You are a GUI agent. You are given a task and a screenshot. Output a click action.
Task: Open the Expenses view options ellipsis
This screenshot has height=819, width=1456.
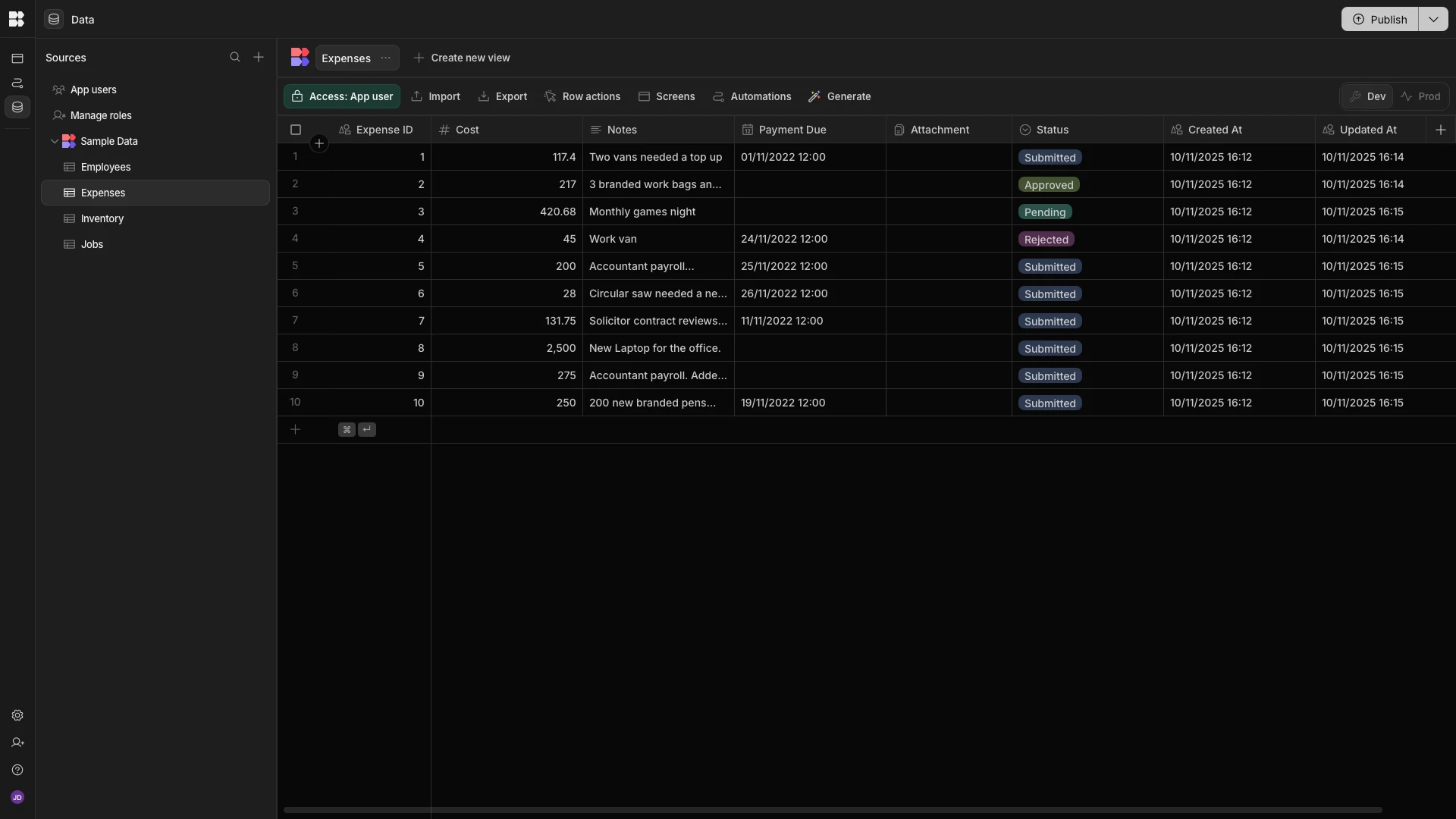tap(385, 58)
